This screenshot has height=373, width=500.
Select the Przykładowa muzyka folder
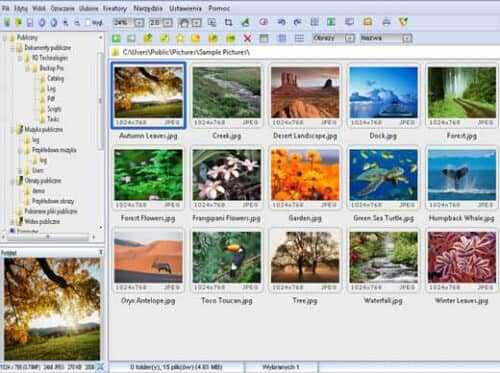pyautogui.click(x=54, y=150)
